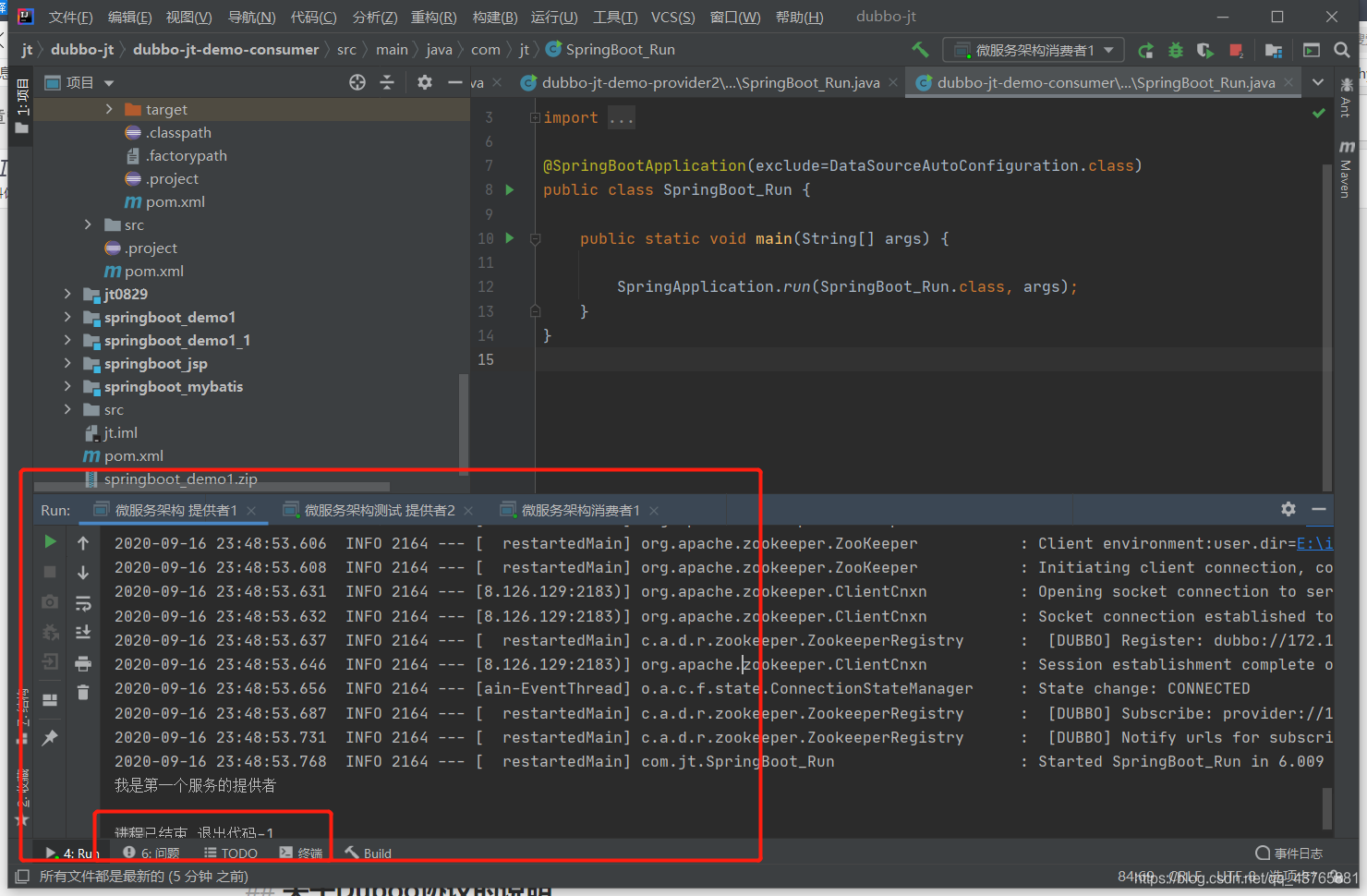Toggle soft-wrap in the console
This screenshot has width=1367, height=896.
(x=83, y=603)
